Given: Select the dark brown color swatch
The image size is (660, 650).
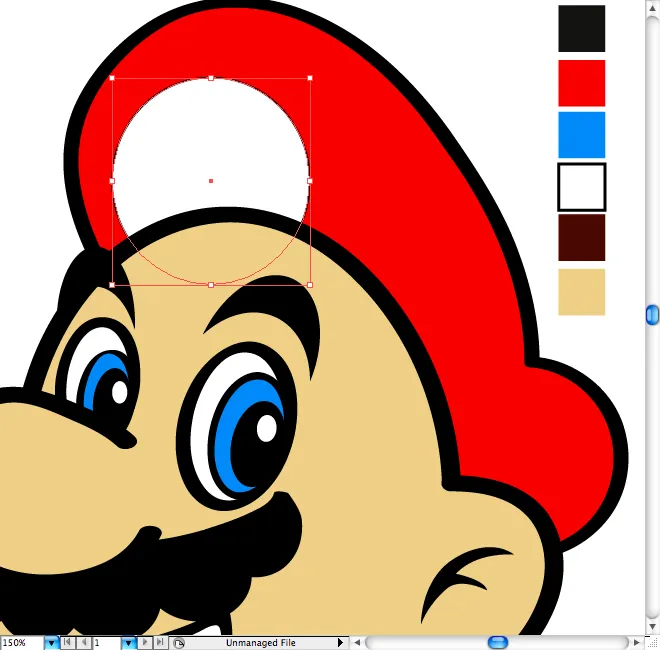Looking at the screenshot, I should [581, 237].
